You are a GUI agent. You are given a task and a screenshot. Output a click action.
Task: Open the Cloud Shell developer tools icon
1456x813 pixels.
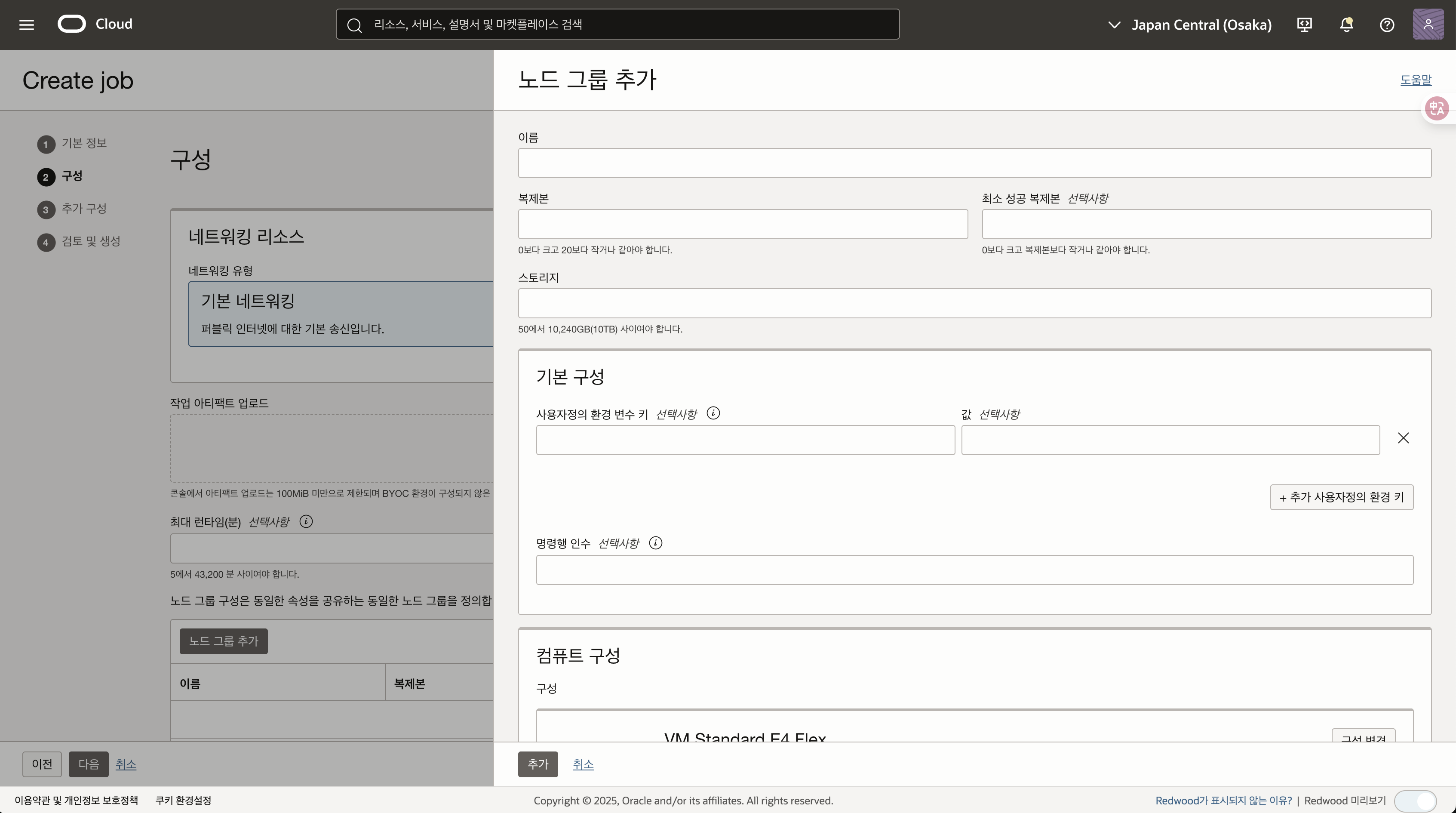(x=1305, y=25)
